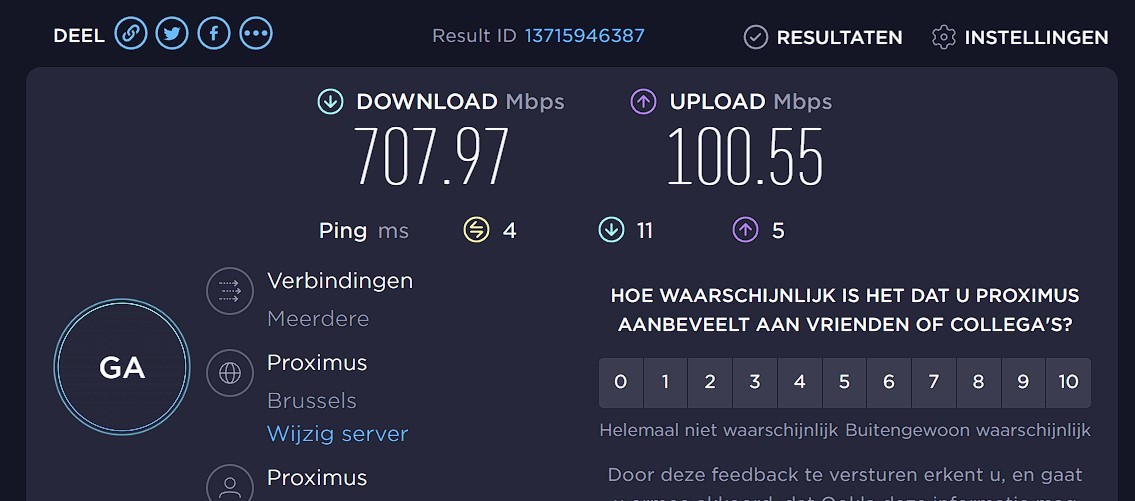Click the Verbindingen arrows icon
The height and width of the screenshot is (501, 1135).
click(230, 291)
